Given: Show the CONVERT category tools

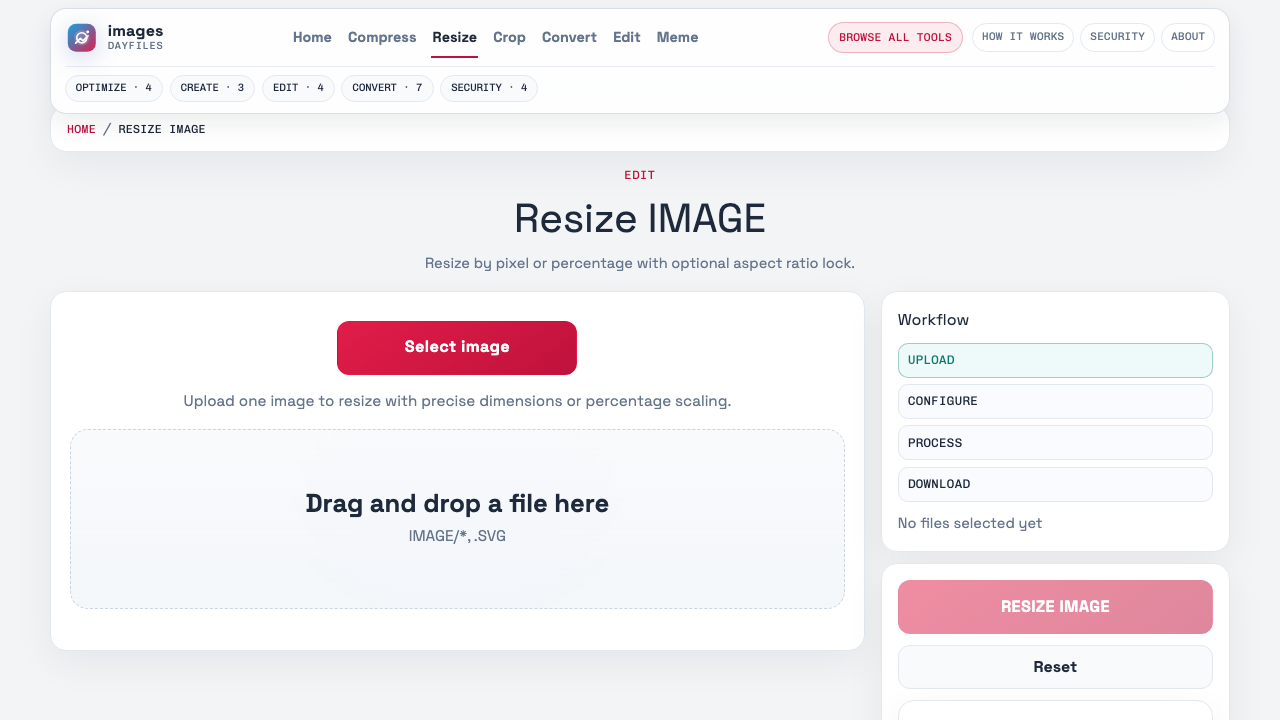Looking at the screenshot, I should point(387,88).
